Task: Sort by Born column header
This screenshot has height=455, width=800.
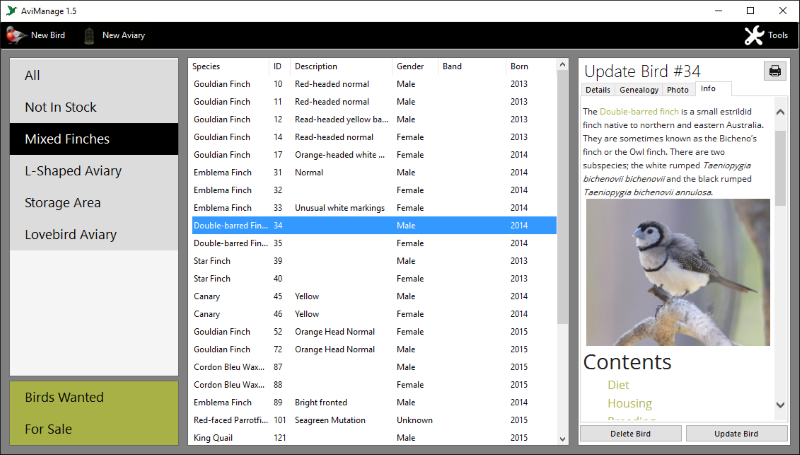Action: [531, 66]
